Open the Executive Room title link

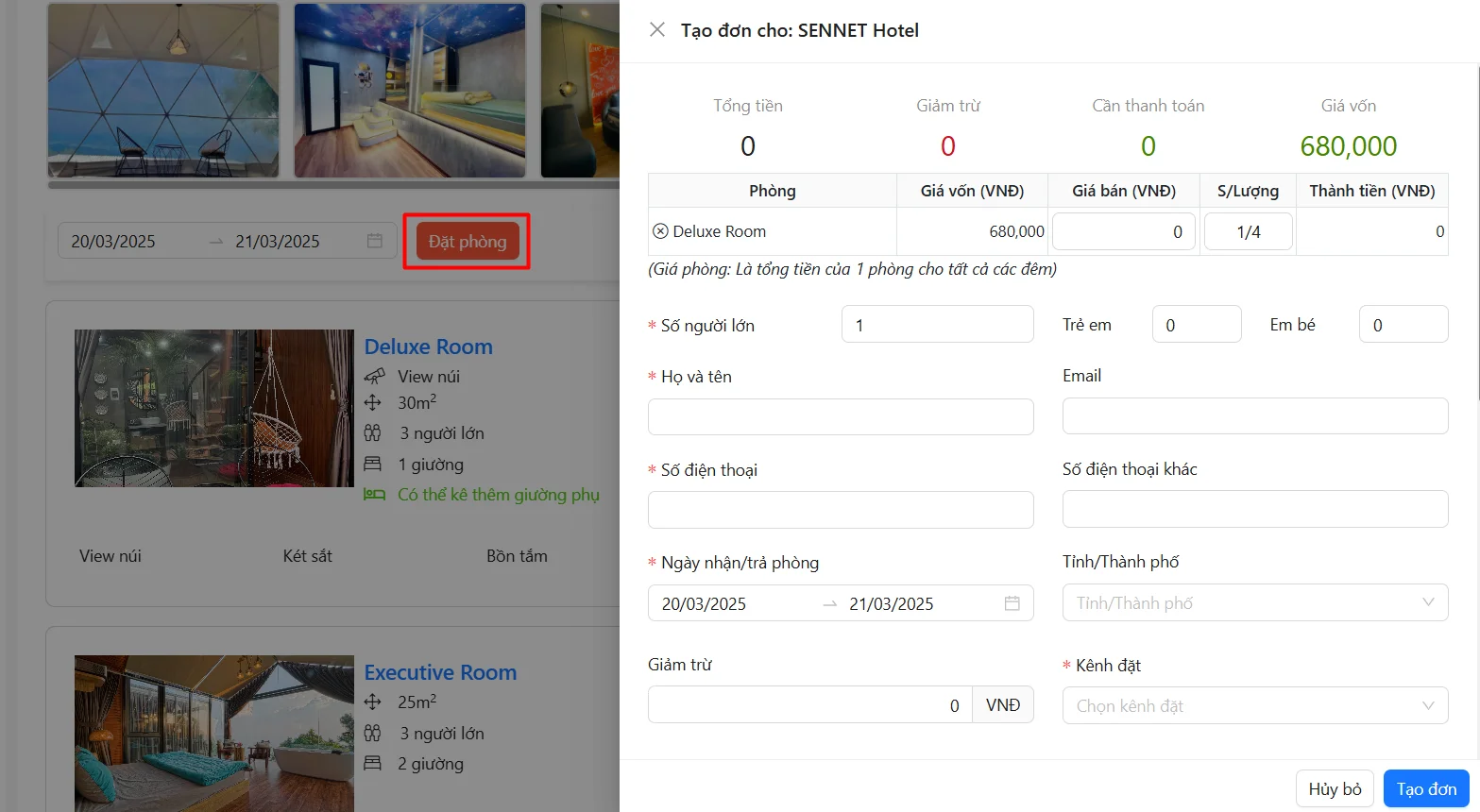440,672
